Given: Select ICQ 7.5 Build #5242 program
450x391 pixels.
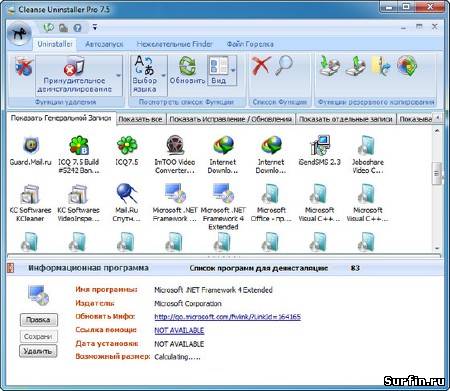Looking at the screenshot, I should [79, 155].
